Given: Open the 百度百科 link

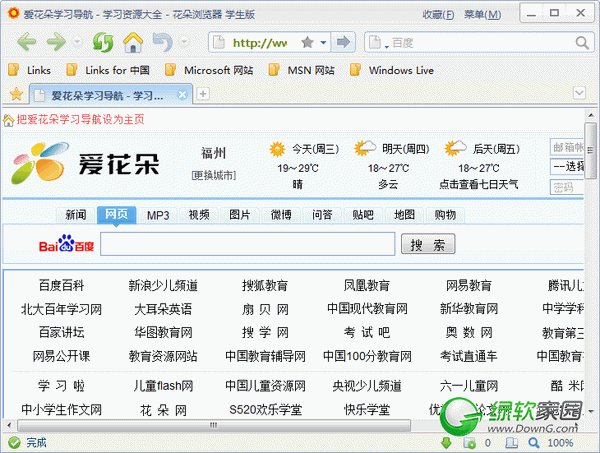Looking at the screenshot, I should [x=61, y=285].
